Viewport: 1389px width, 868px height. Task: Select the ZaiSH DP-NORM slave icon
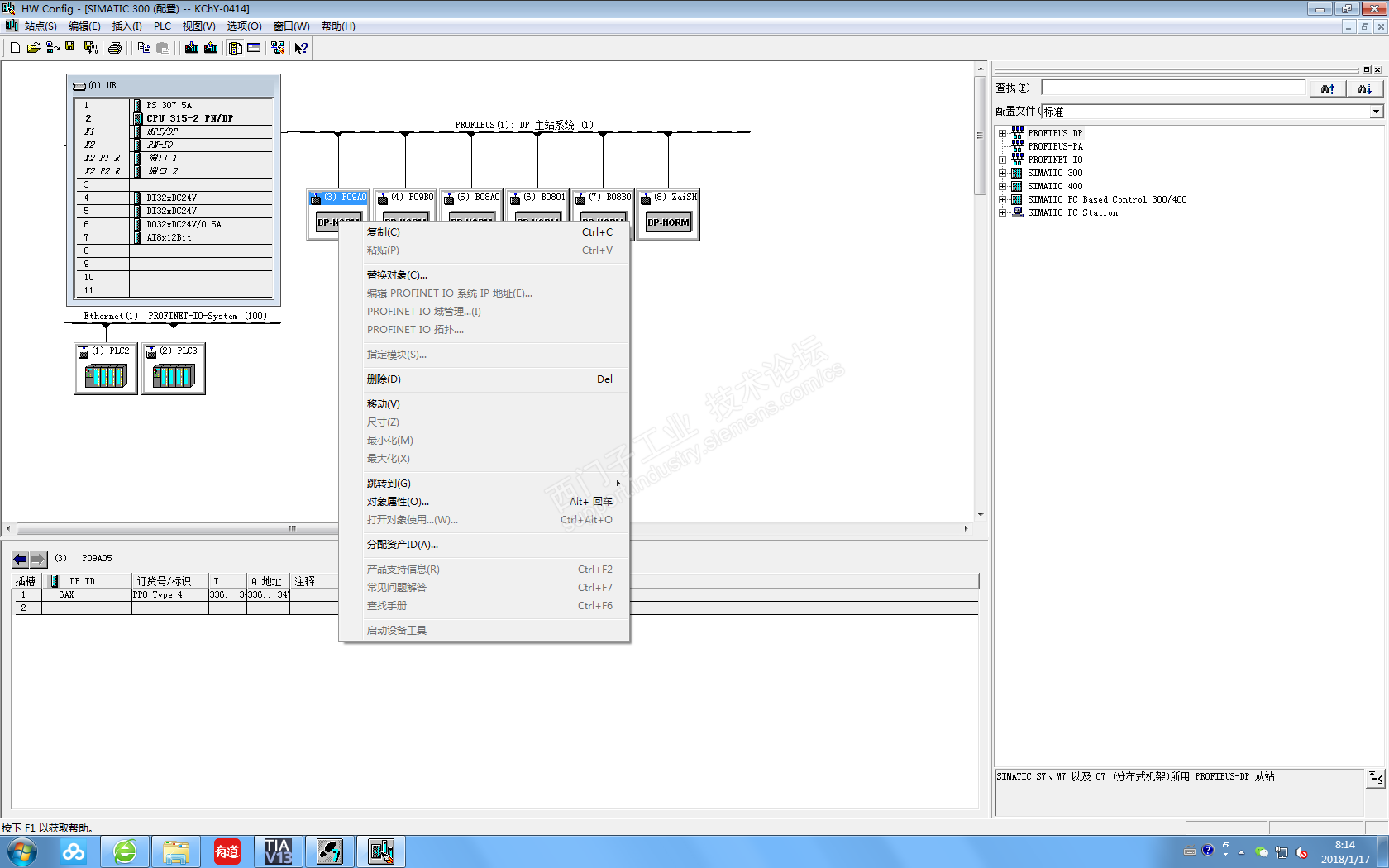point(669,215)
